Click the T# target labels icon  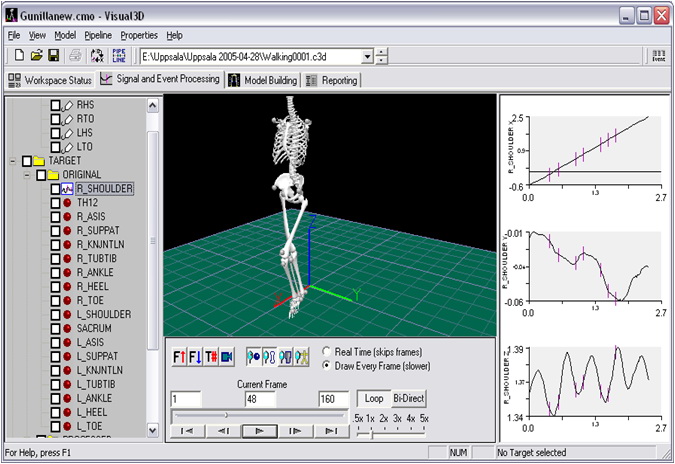tap(211, 356)
